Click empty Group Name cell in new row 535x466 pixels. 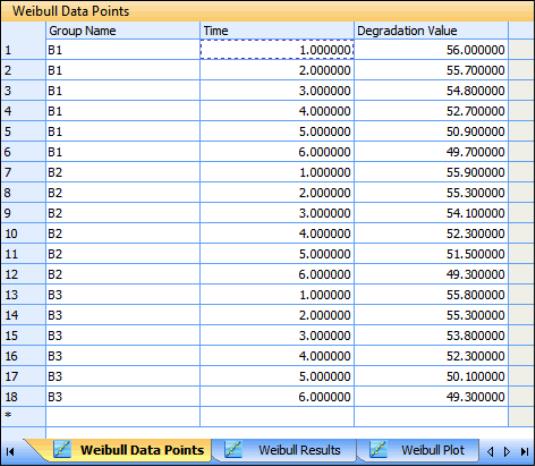[123, 417]
